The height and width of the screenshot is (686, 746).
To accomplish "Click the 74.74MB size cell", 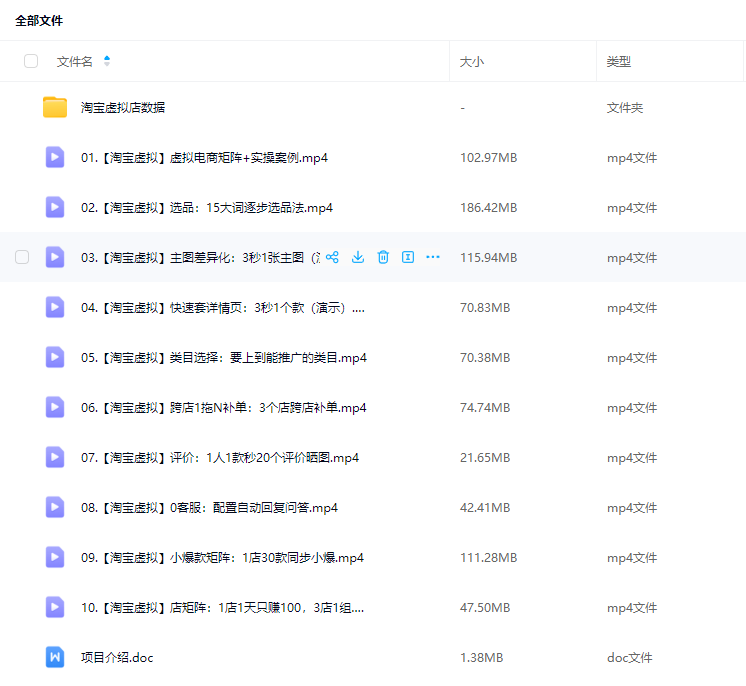I will 485,407.
